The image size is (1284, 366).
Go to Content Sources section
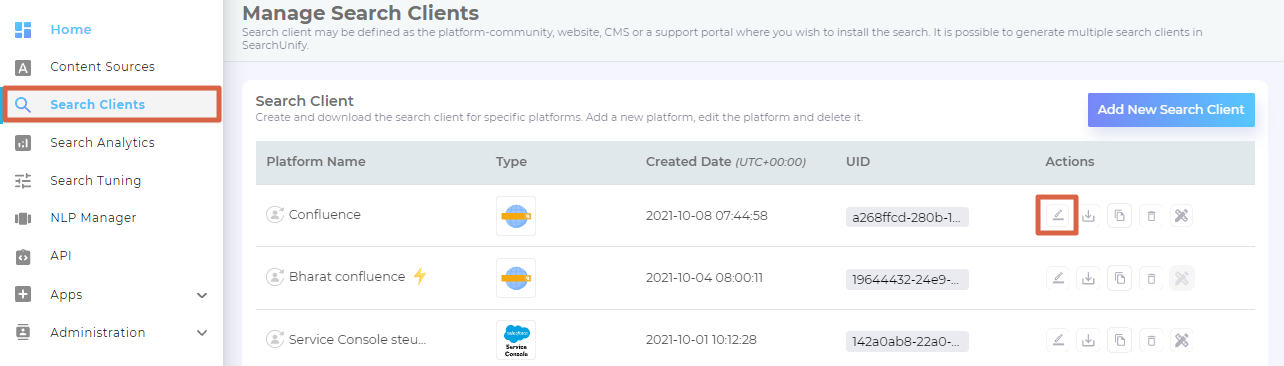coord(102,67)
